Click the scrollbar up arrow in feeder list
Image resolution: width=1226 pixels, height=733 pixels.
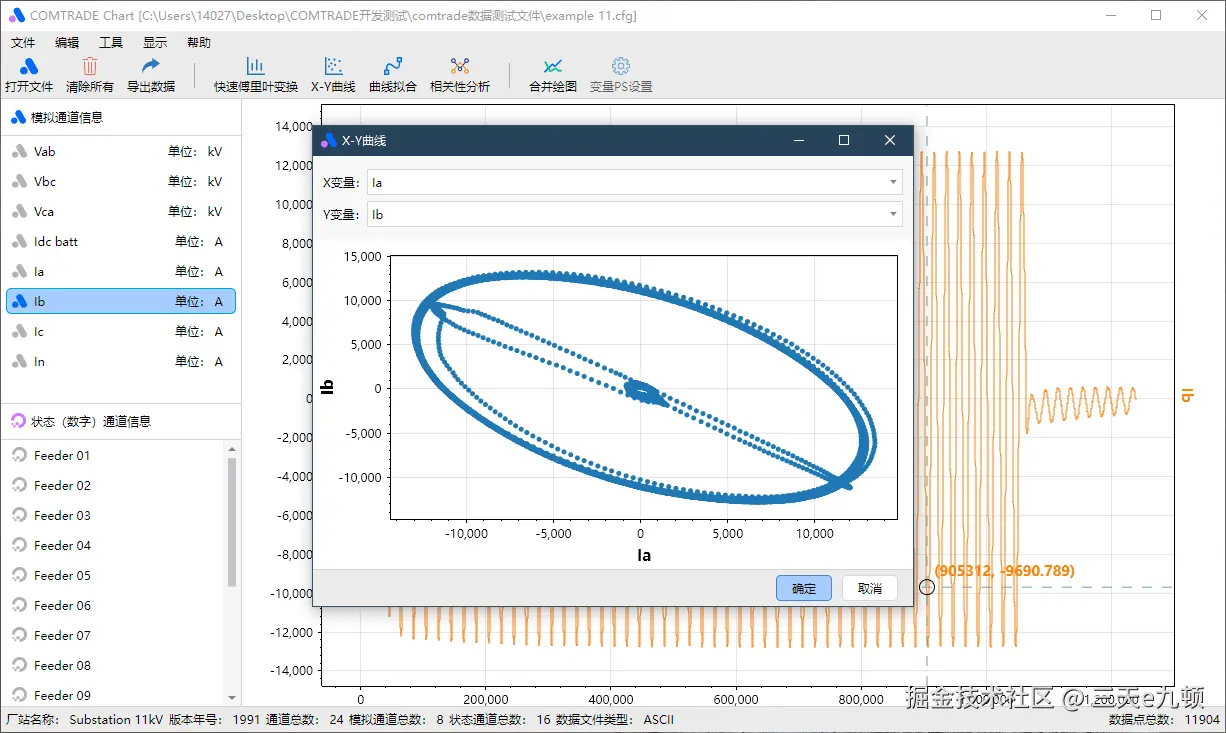232,449
